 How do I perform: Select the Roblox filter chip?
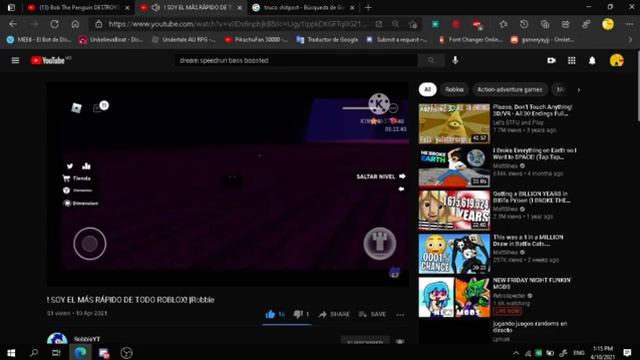[x=454, y=89]
